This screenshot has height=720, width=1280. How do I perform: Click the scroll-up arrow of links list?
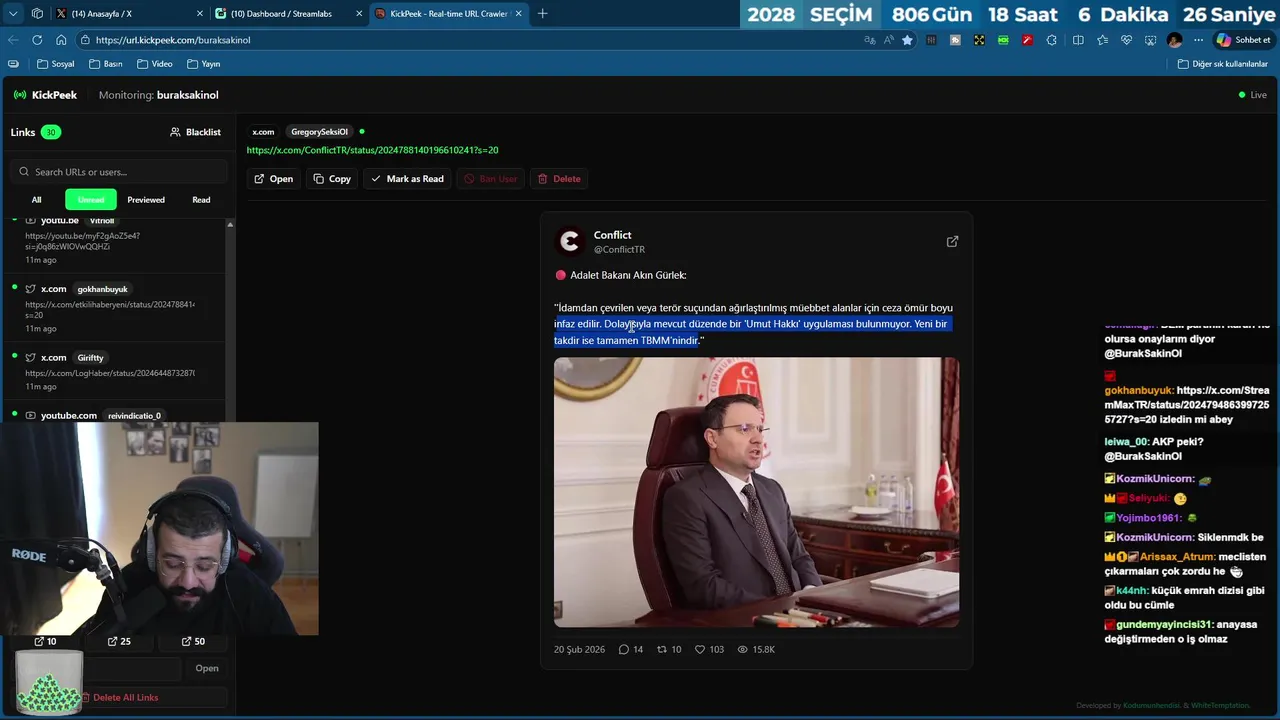tap(230, 224)
